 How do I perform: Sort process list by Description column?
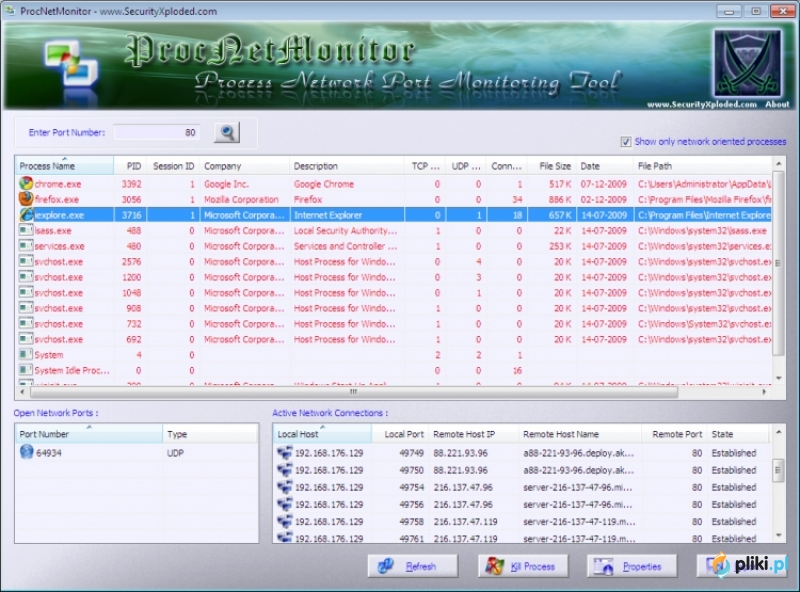(x=347, y=166)
